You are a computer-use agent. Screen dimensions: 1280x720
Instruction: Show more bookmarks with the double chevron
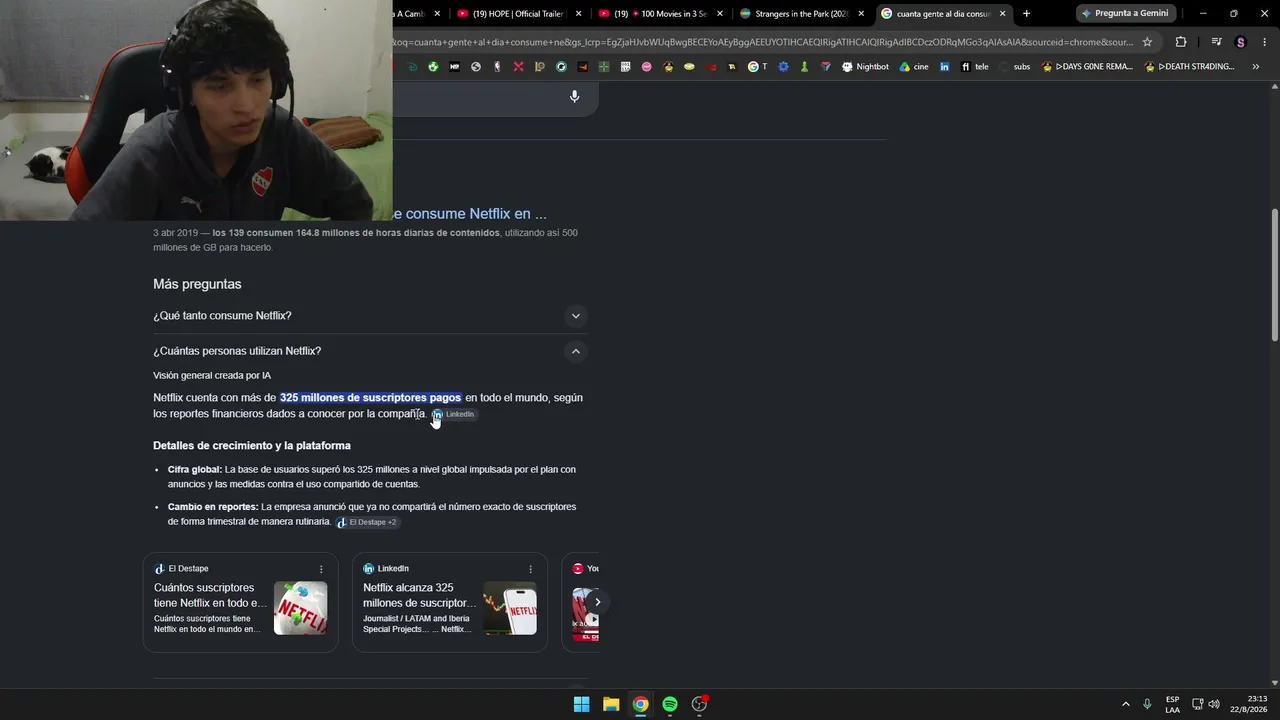click(1257, 67)
